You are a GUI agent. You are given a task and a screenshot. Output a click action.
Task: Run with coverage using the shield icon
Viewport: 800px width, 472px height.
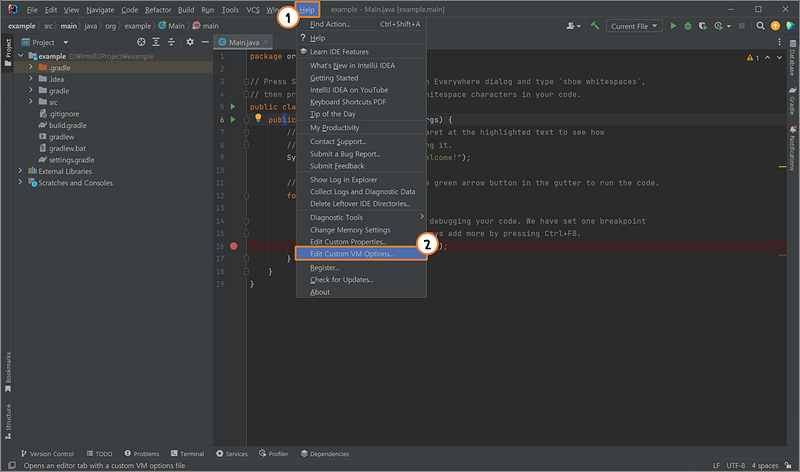703,26
